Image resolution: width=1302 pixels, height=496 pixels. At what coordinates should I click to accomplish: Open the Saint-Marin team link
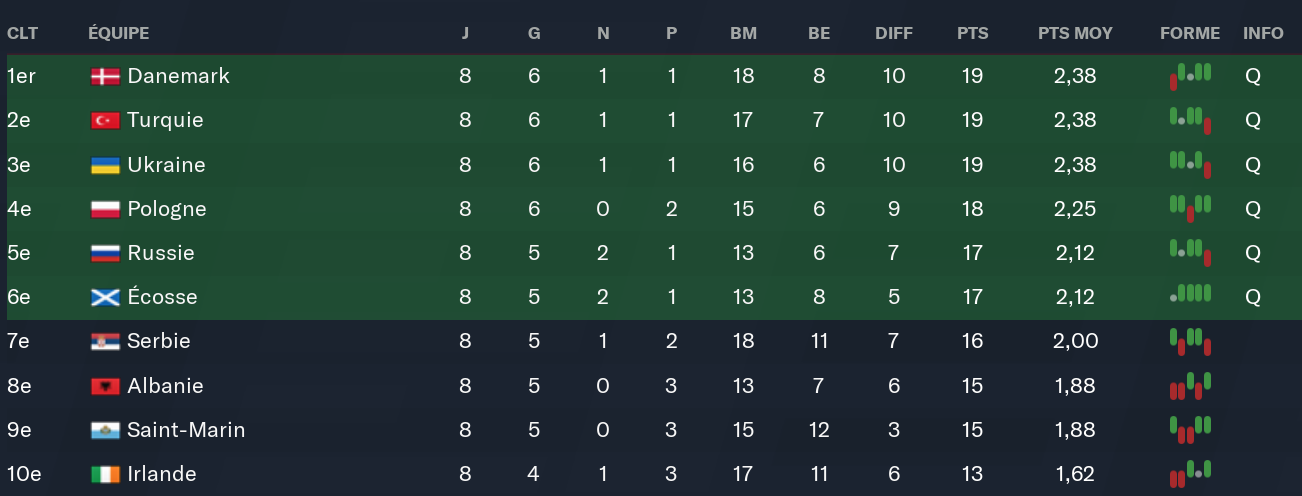[x=186, y=430]
